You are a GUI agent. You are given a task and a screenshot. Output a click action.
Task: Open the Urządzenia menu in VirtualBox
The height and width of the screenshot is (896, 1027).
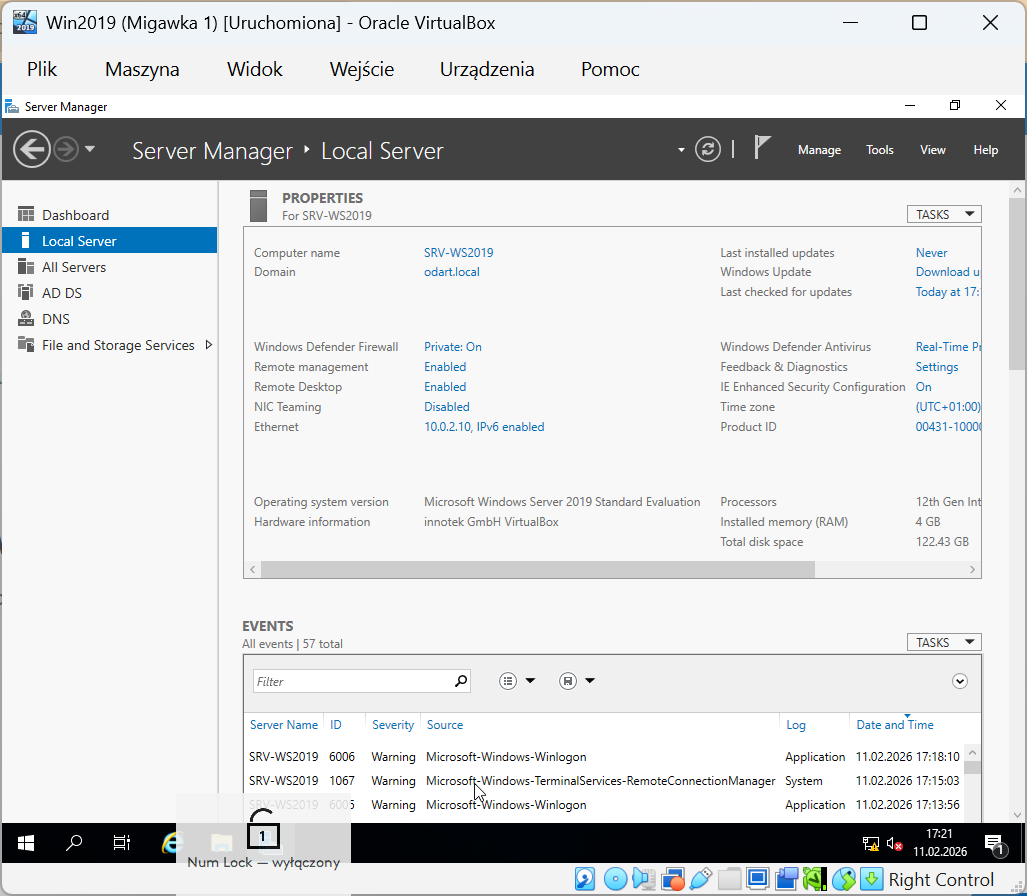(x=487, y=69)
